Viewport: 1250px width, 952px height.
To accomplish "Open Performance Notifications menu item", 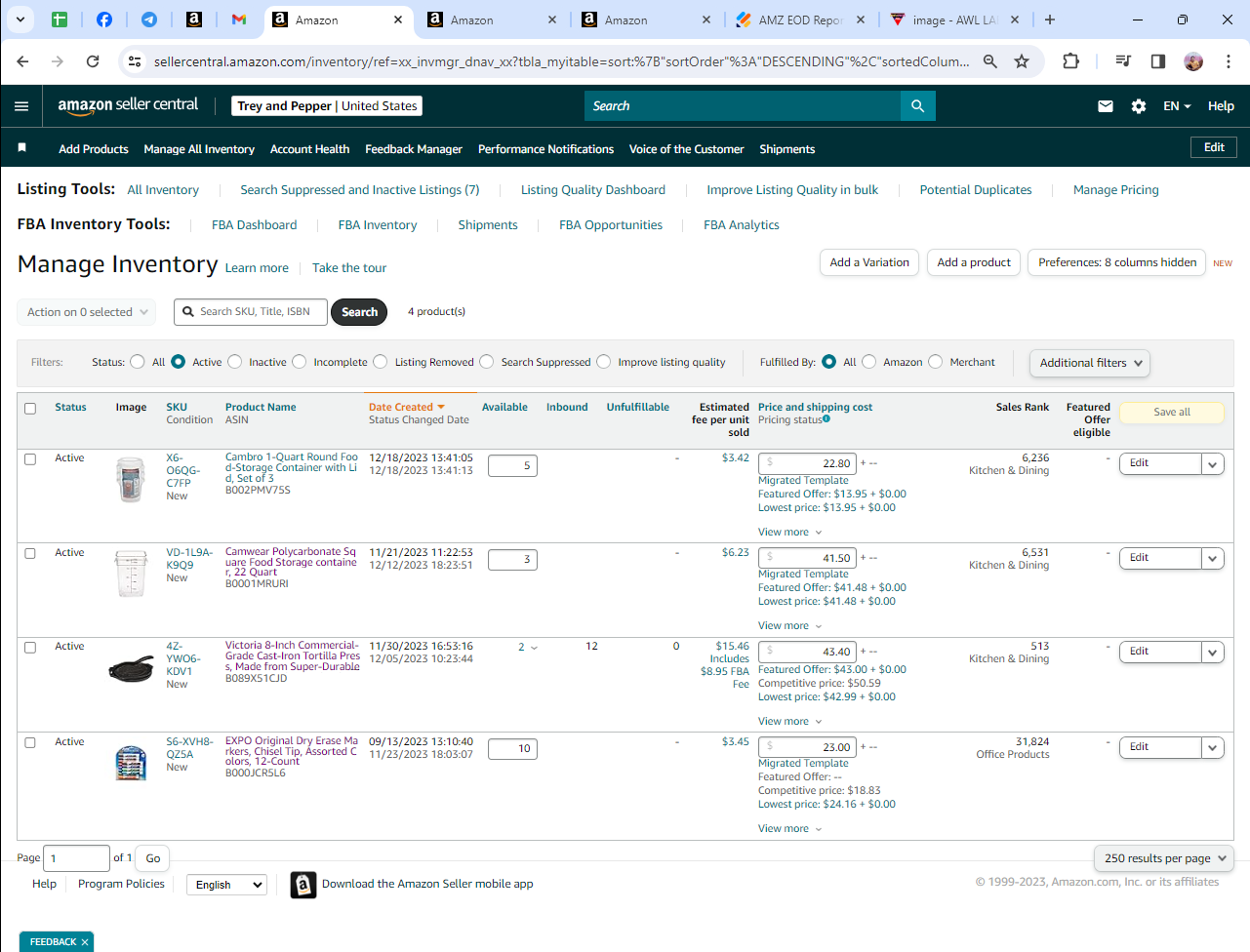I will [x=545, y=149].
